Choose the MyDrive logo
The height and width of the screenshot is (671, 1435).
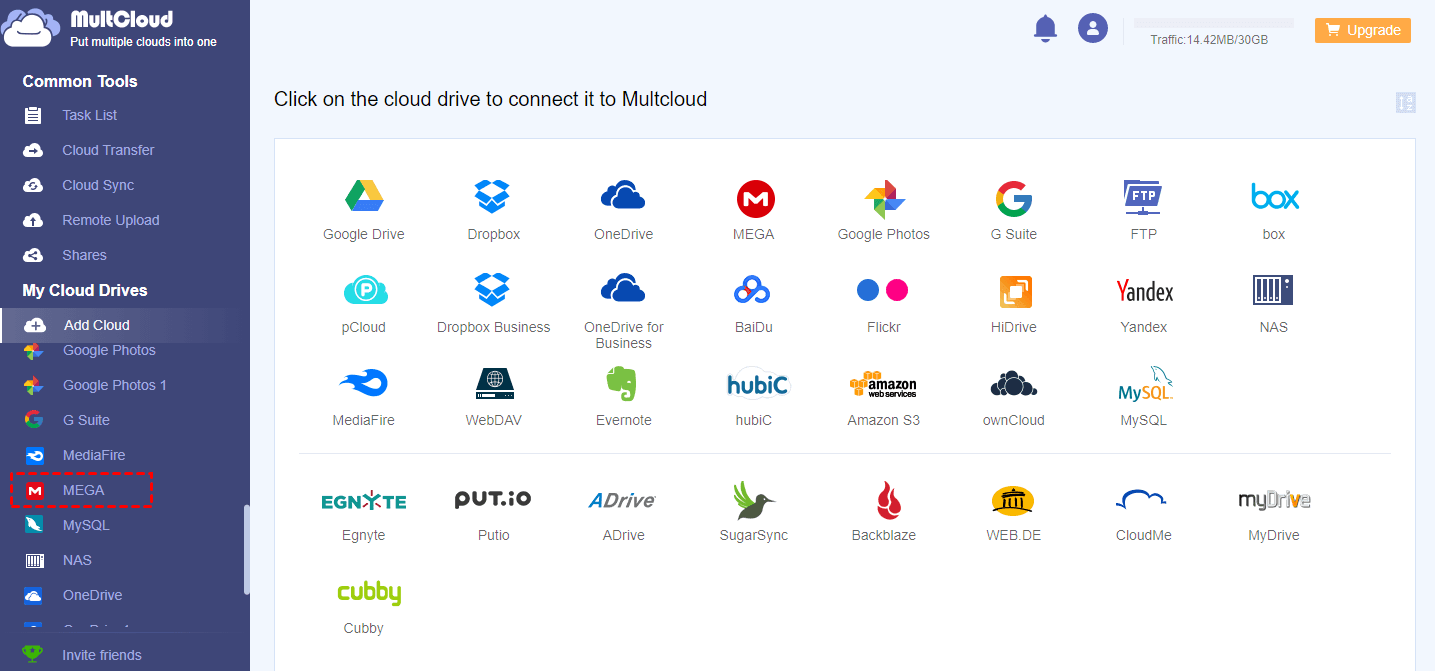[1274, 500]
